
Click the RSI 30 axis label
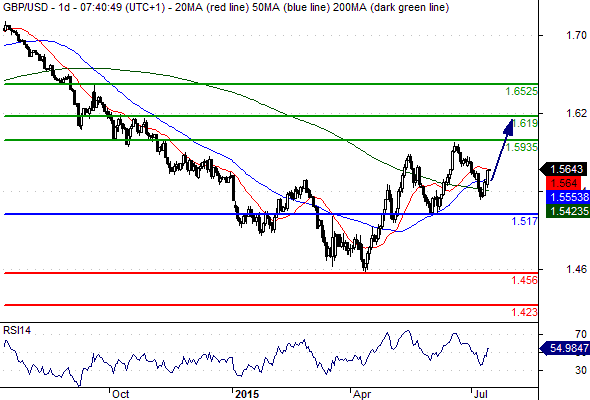[581, 370]
